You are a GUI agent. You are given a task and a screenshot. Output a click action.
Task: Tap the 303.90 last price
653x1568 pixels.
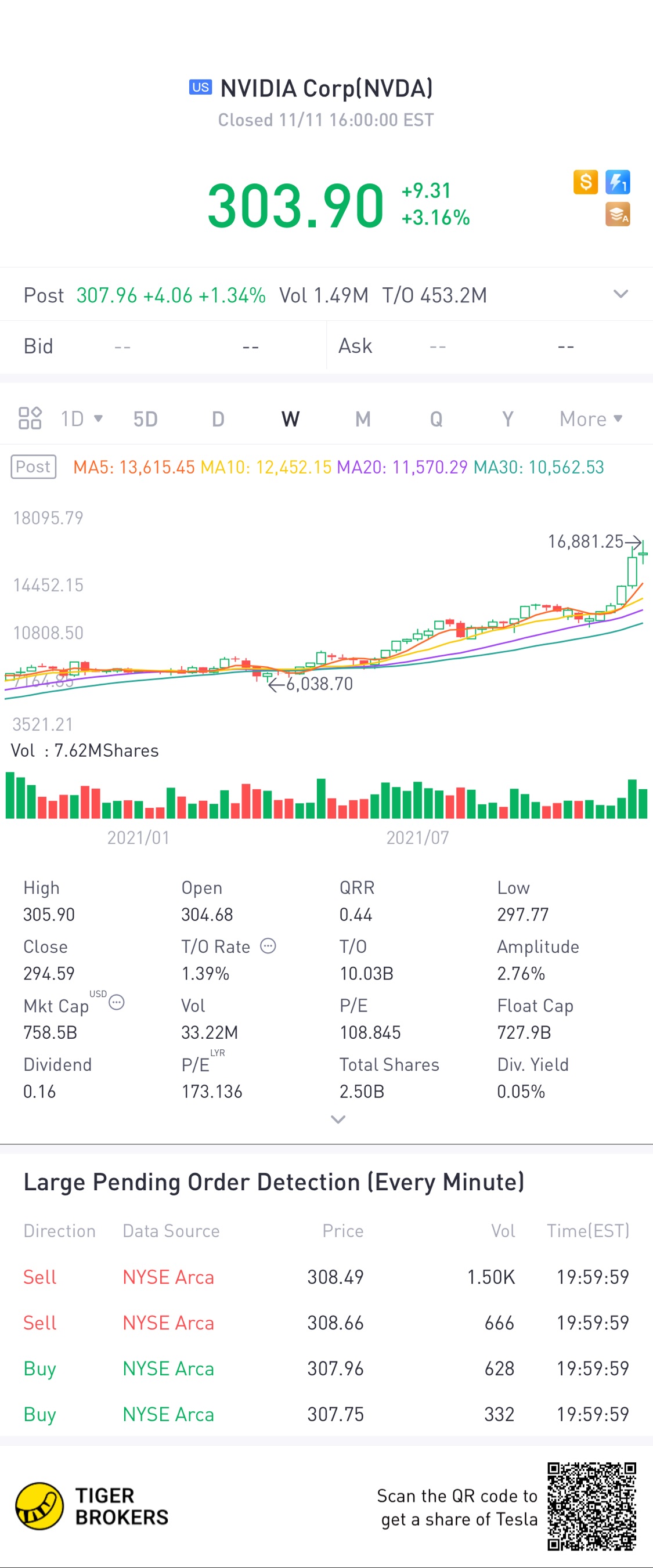coord(296,206)
